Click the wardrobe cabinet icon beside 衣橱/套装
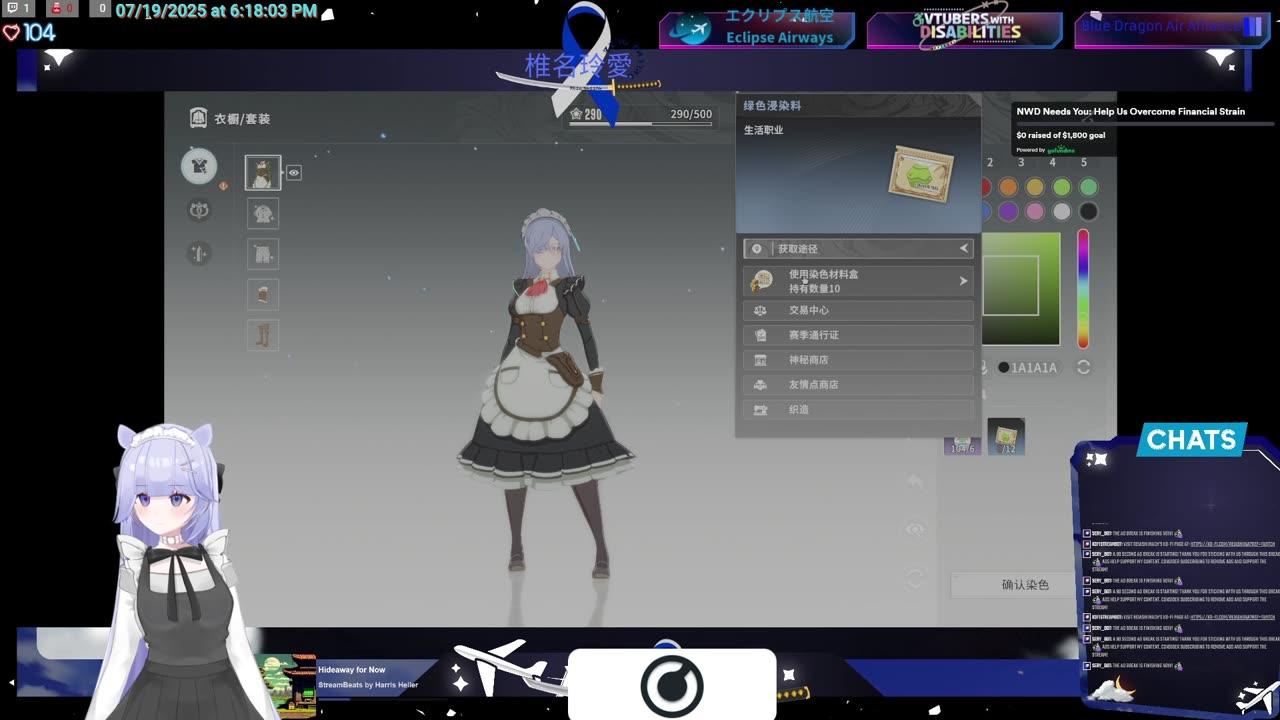 coord(198,118)
